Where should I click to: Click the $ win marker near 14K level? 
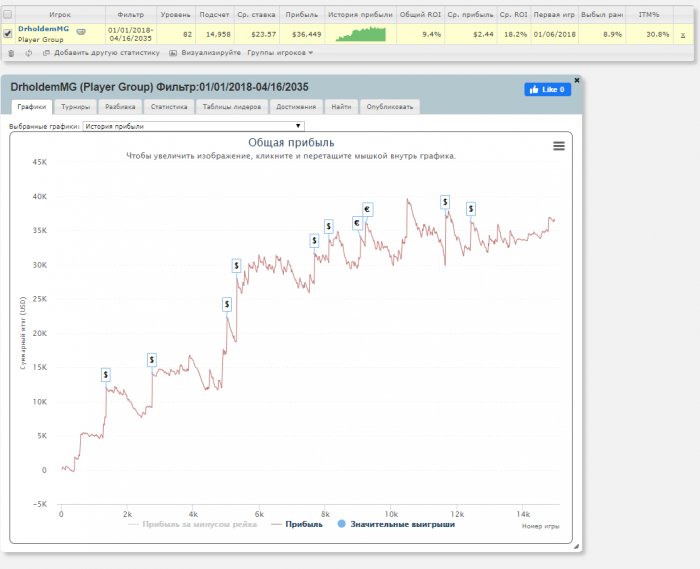(152, 360)
